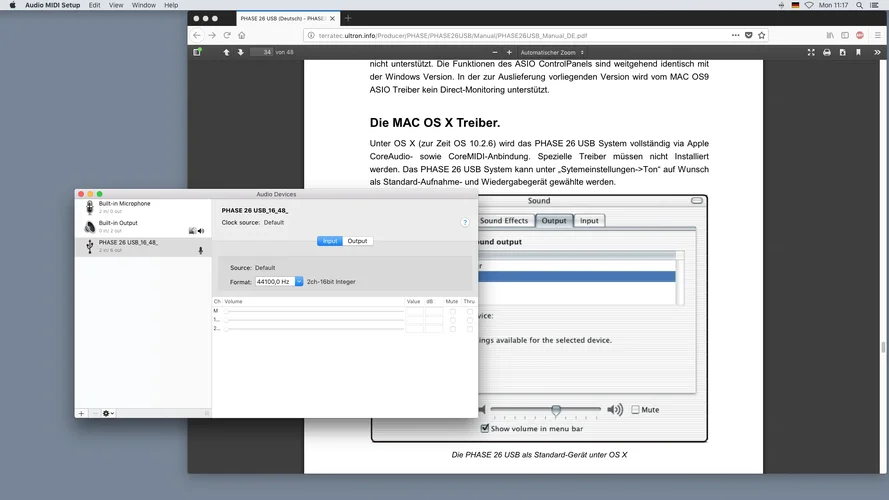Toggle Firefox sidebar icon
The width and height of the screenshot is (889, 500).
pos(845,35)
